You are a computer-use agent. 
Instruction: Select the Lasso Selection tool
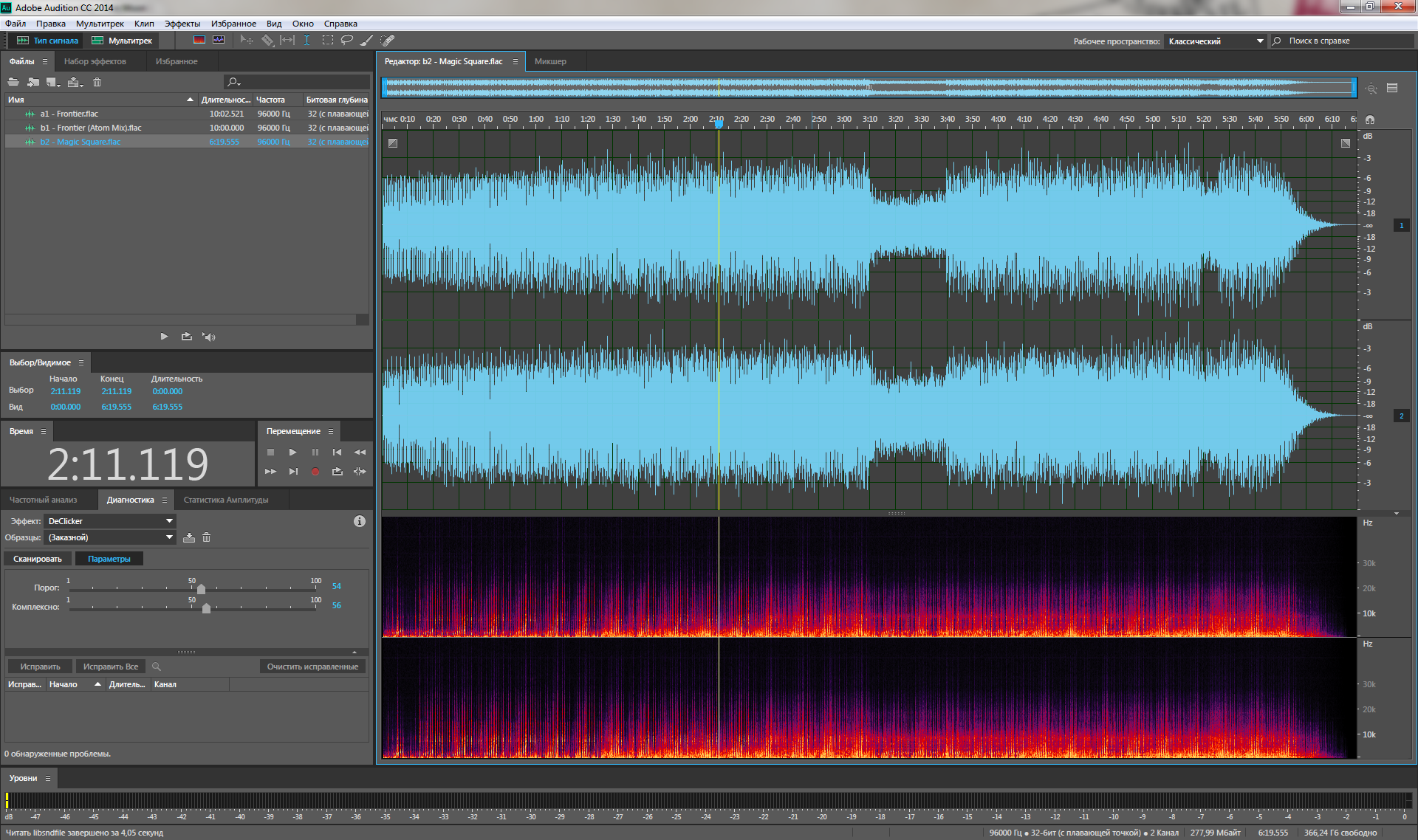pyautogui.click(x=346, y=40)
